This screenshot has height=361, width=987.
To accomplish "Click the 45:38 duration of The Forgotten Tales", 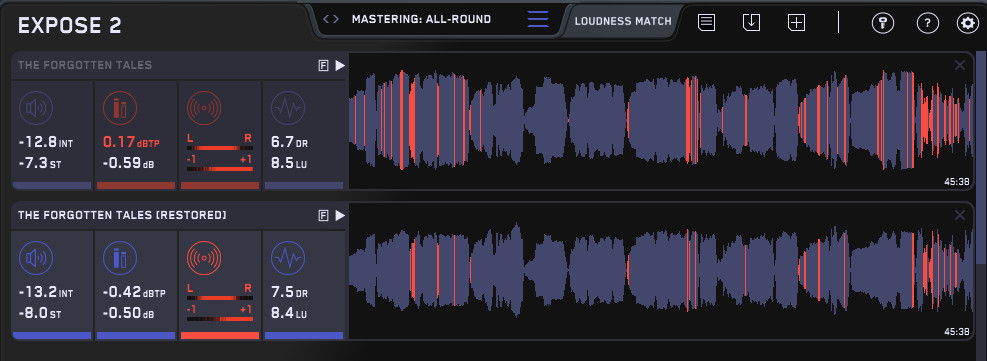I will pyautogui.click(x=956, y=182).
